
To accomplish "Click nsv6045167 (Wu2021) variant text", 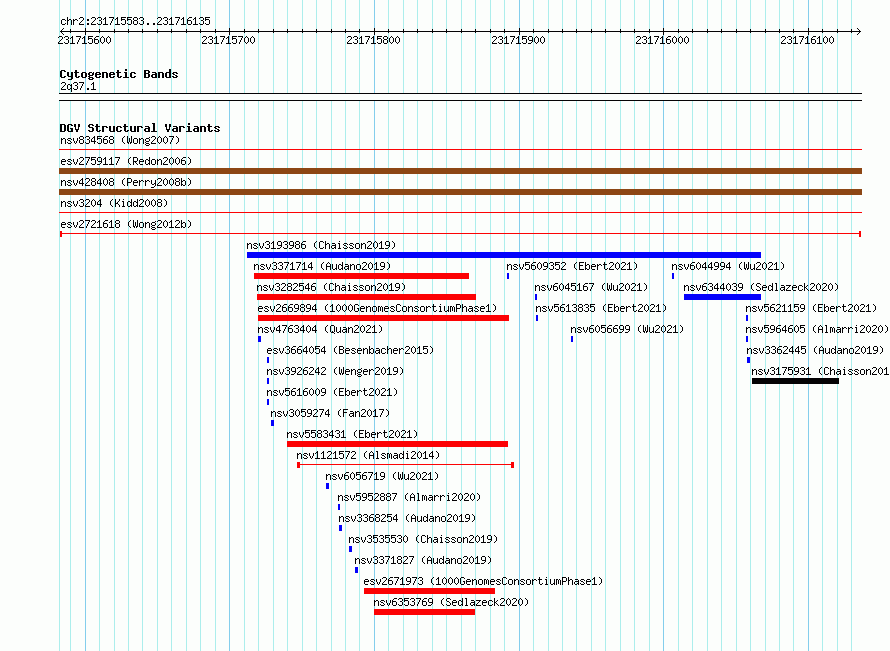I will 591,287.
